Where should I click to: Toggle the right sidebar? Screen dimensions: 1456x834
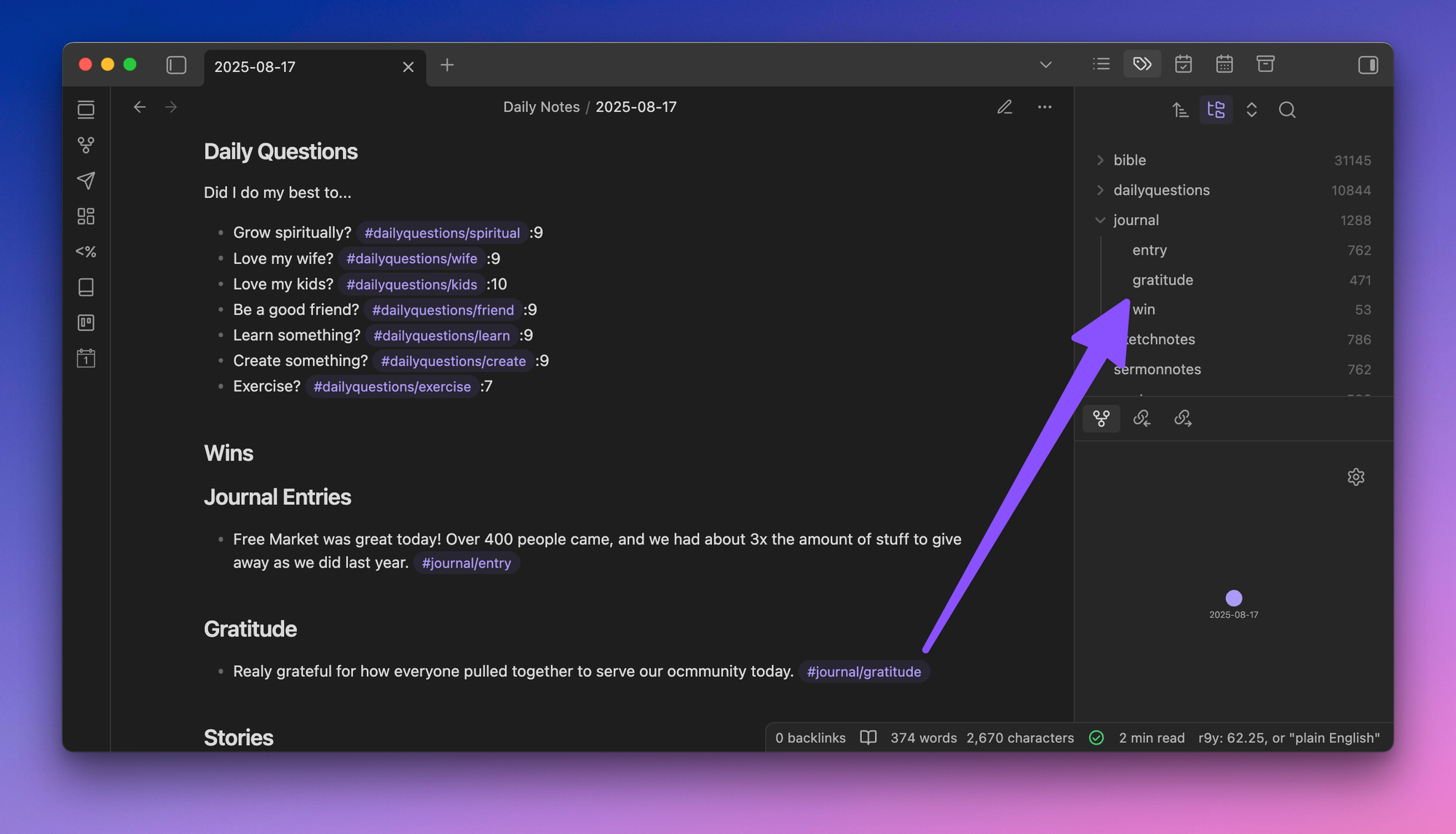[x=1368, y=65]
